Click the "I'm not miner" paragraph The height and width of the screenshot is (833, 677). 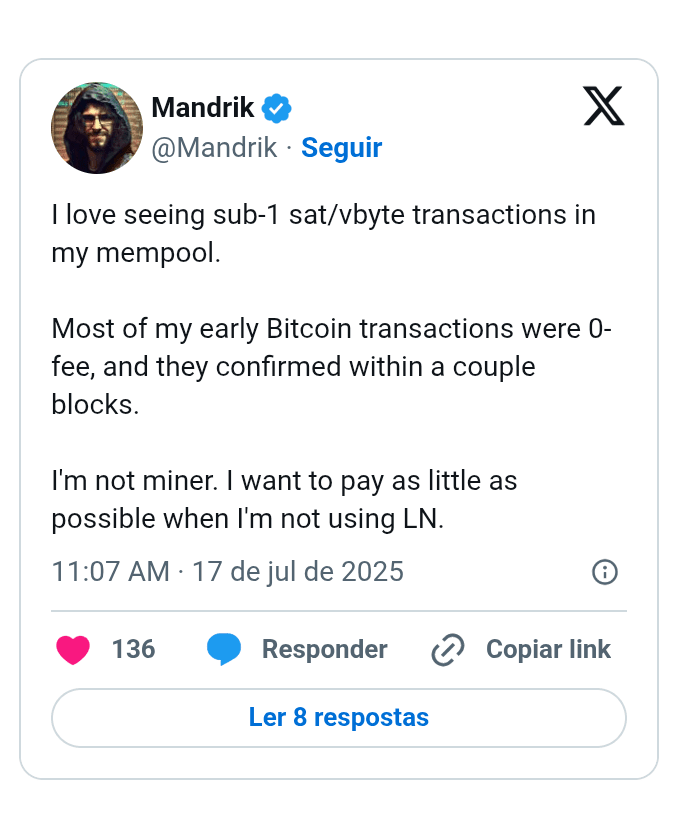click(x=284, y=500)
